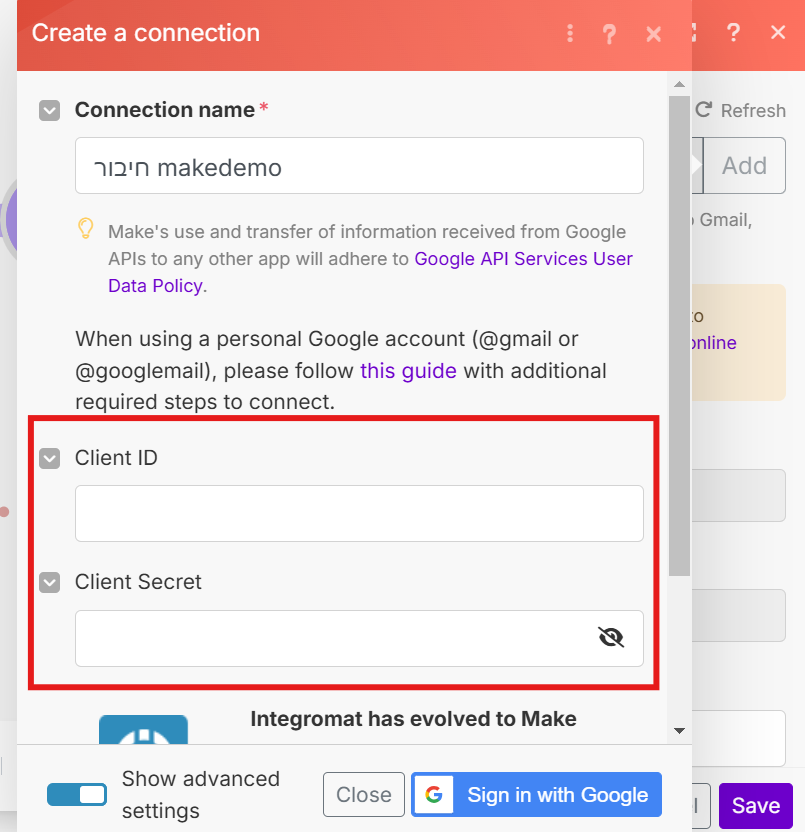Click the three-dot menu in dialog header
Screen dimensions: 805x832
(570, 34)
